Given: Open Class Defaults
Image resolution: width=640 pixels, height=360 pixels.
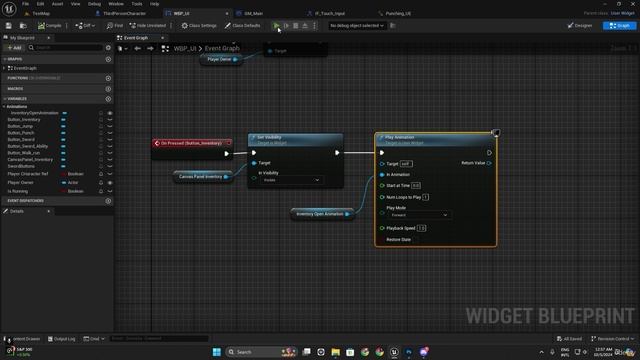Looking at the screenshot, I should 242,26.
